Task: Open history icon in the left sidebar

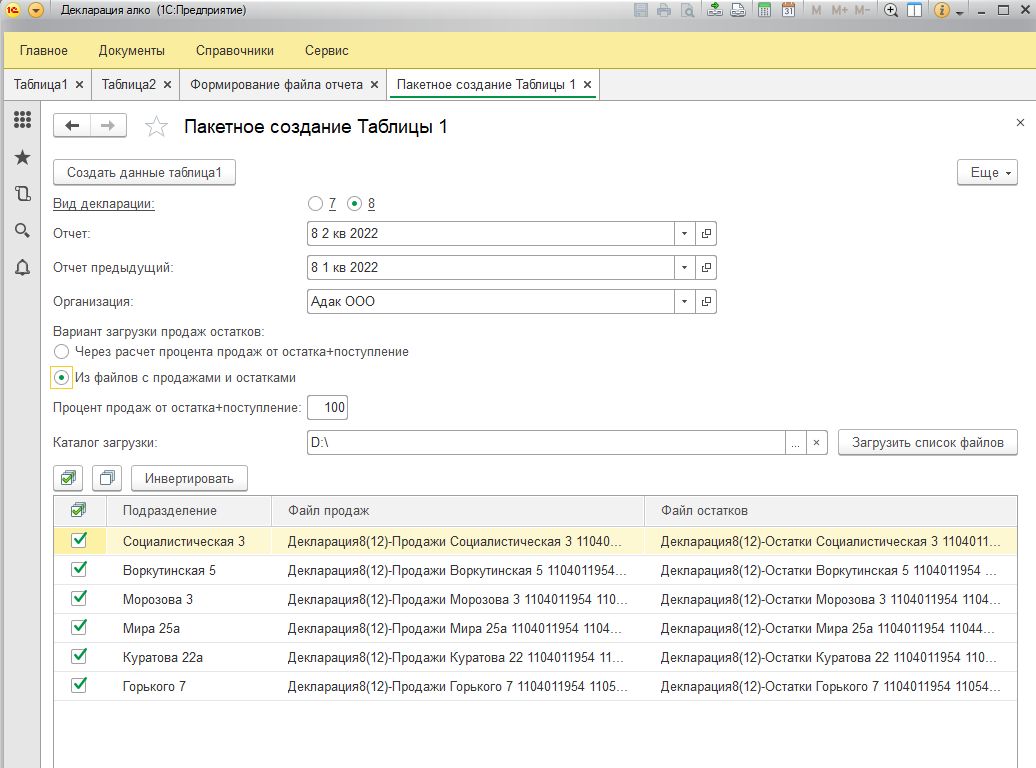Action: [x=22, y=194]
